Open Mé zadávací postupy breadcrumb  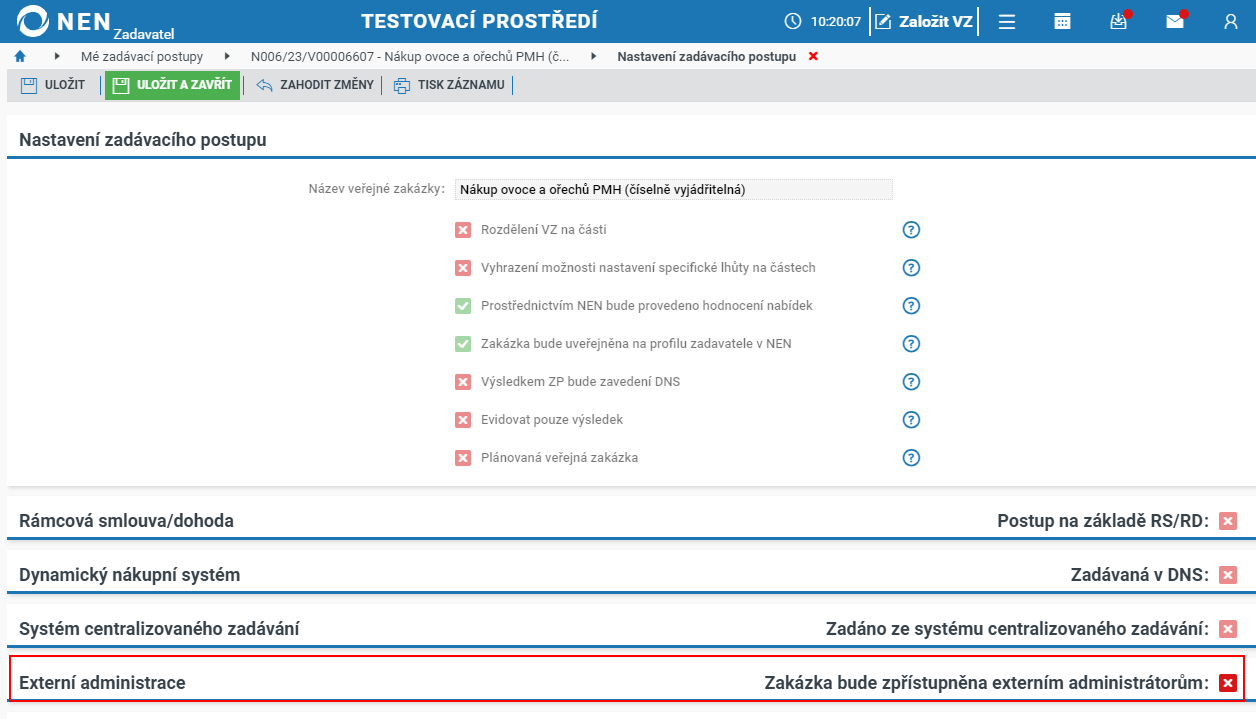click(x=142, y=57)
